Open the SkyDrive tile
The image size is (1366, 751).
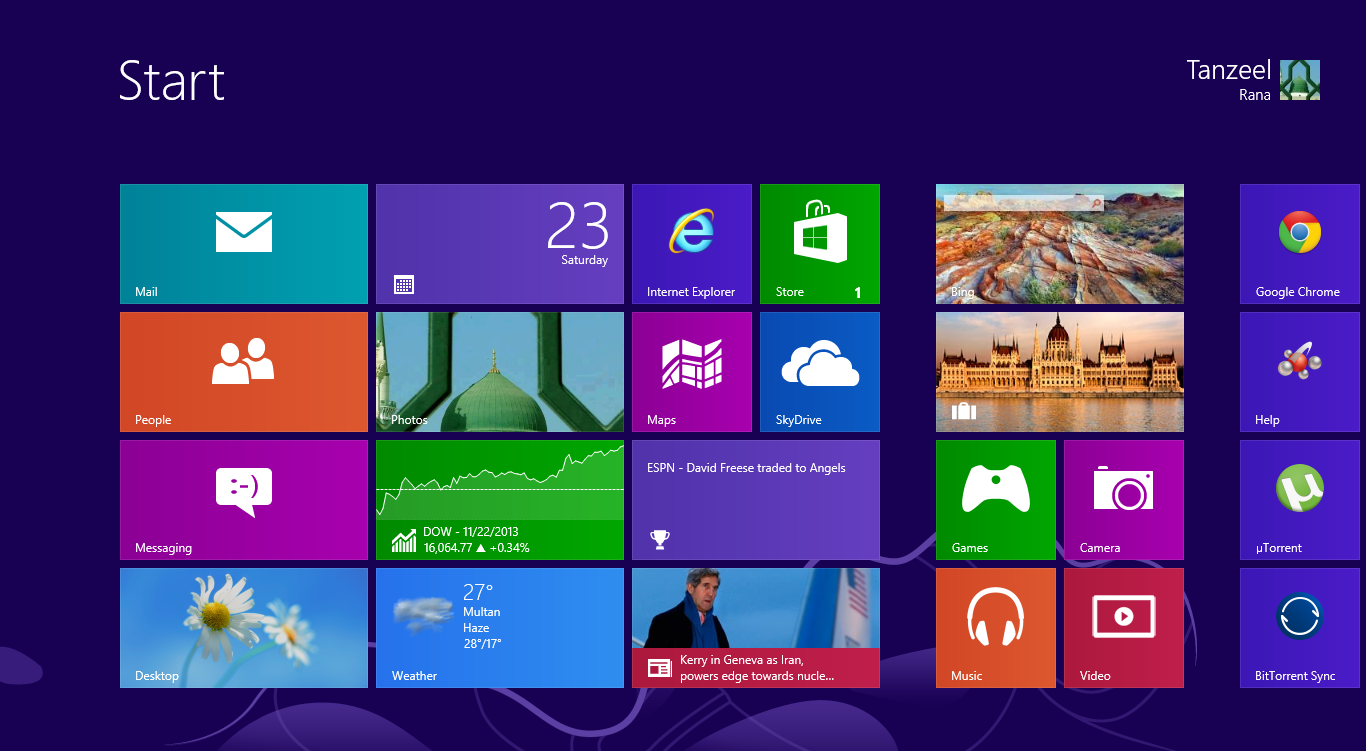(820, 372)
